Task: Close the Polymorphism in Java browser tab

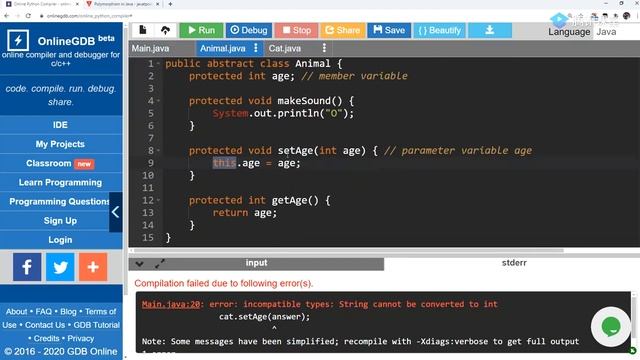Action: (x=158, y=4)
